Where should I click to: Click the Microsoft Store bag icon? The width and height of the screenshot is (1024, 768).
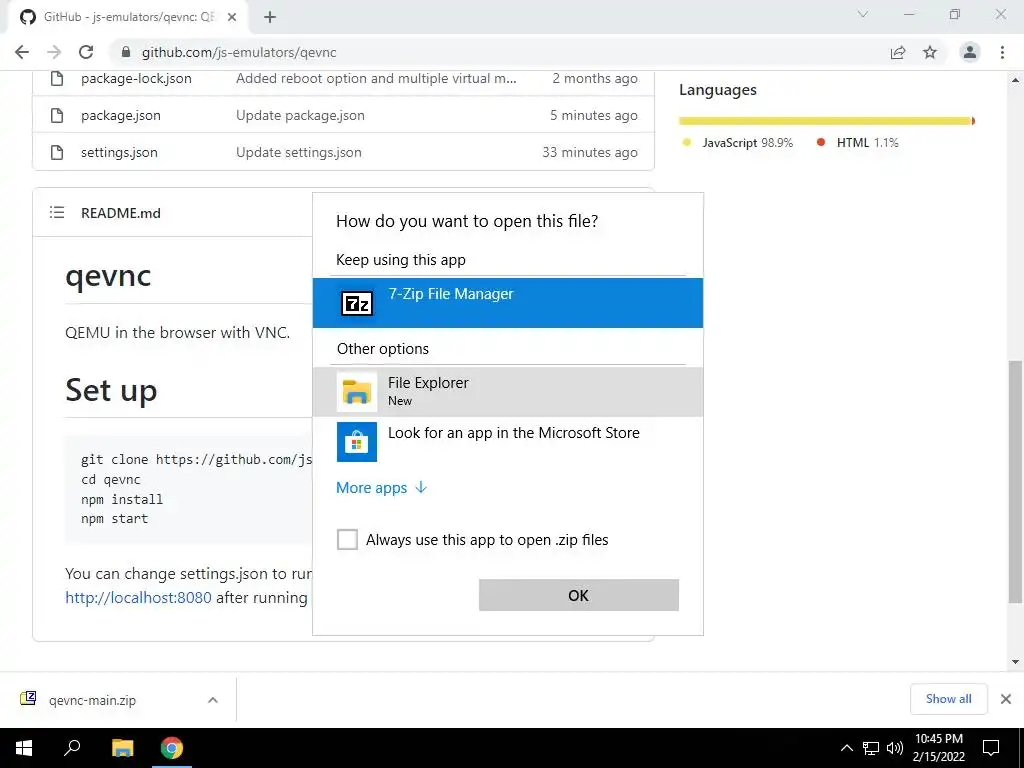click(x=357, y=442)
